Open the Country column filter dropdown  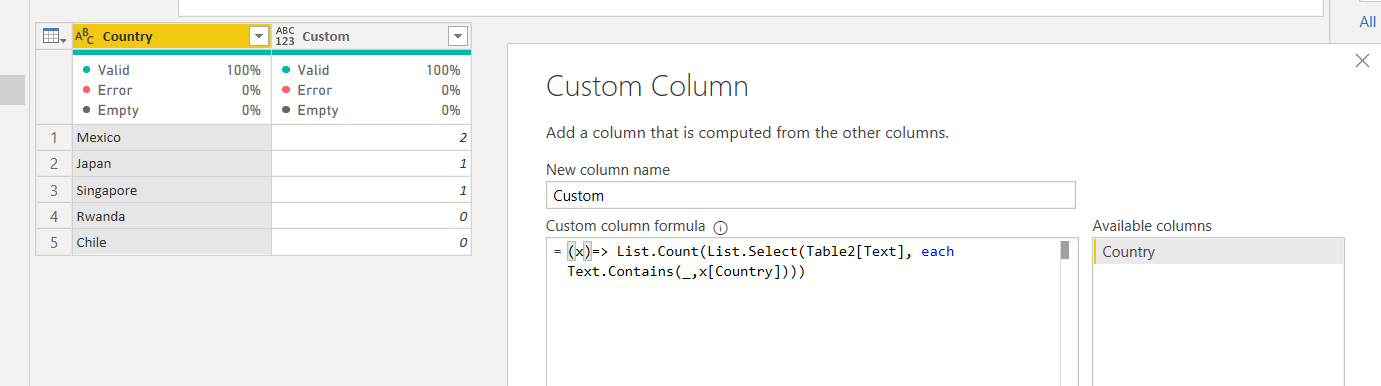click(259, 37)
